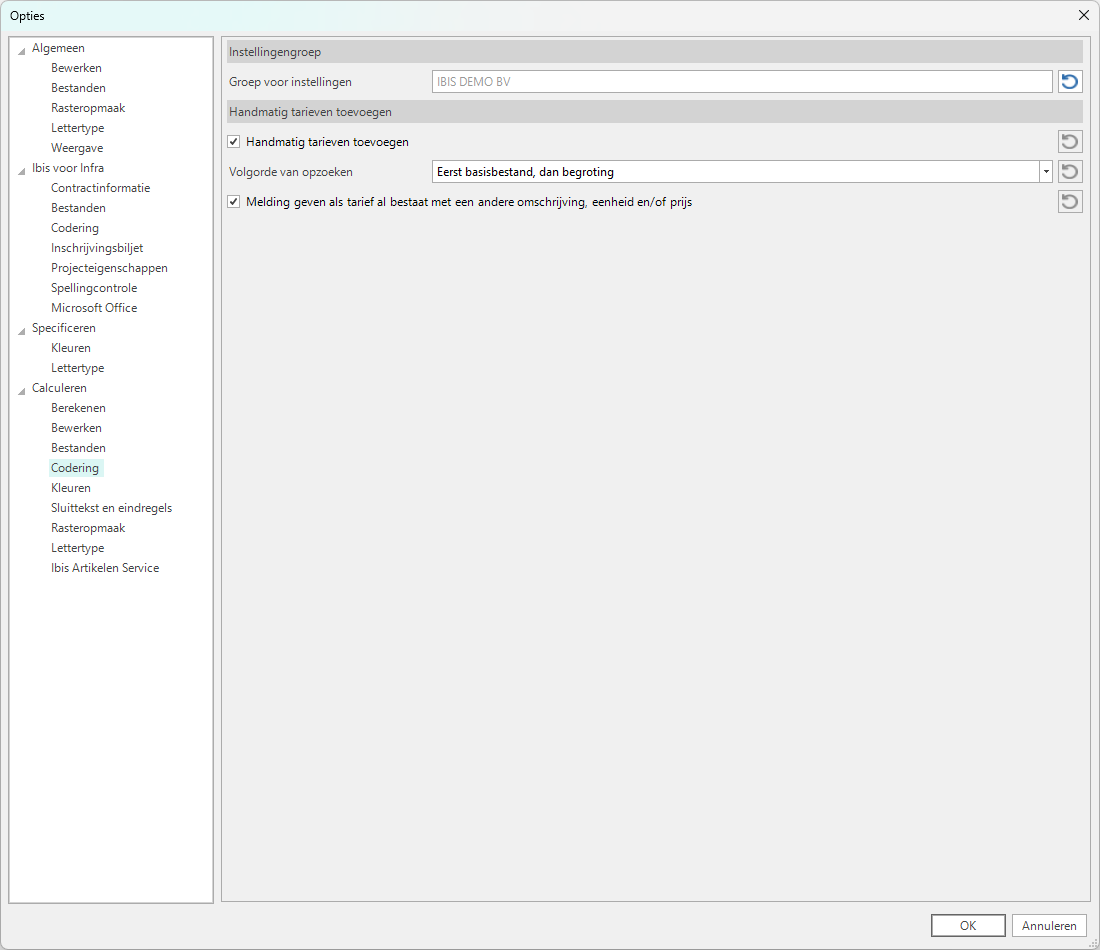Toggle 'Melding geven als tarief al bestaat' checkbox
The image size is (1100, 950).
point(234,202)
